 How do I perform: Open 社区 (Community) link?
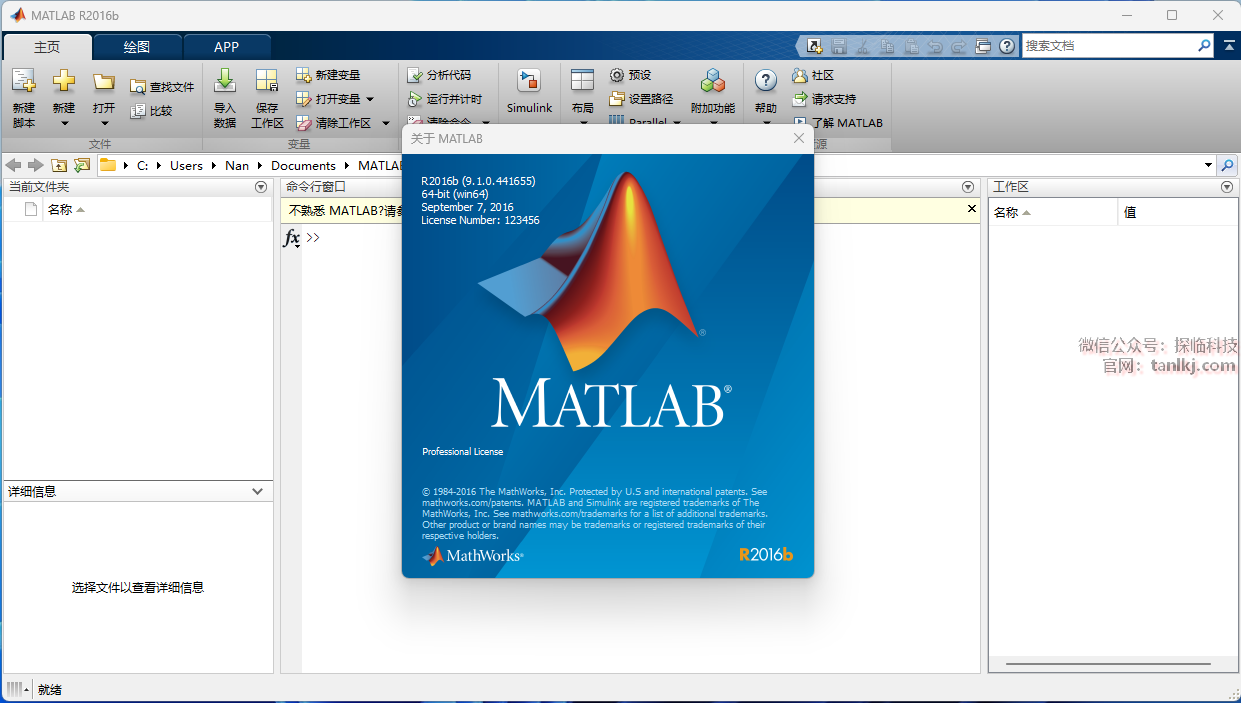pos(813,75)
